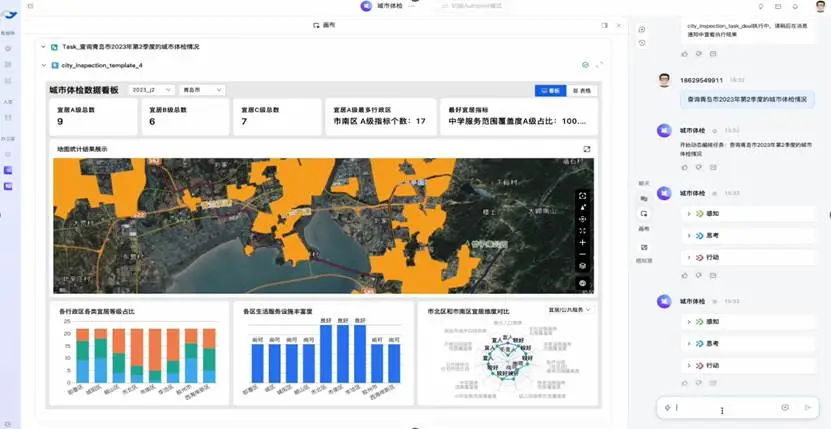
Task: Zoom out on the map with minus button
Action: 583,254
